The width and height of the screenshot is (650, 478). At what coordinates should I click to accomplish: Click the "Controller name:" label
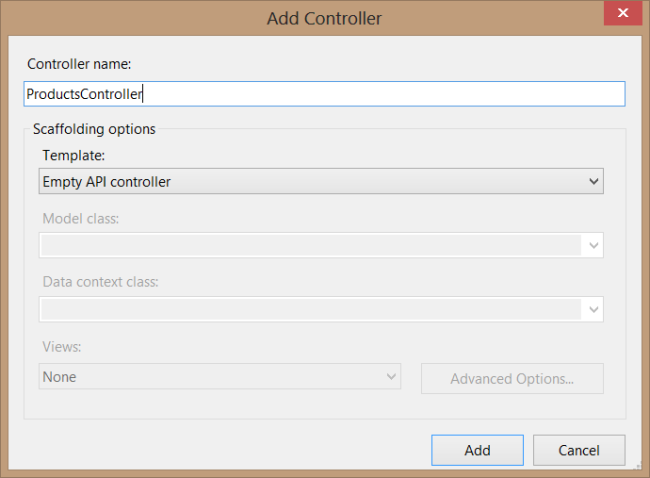click(x=80, y=64)
